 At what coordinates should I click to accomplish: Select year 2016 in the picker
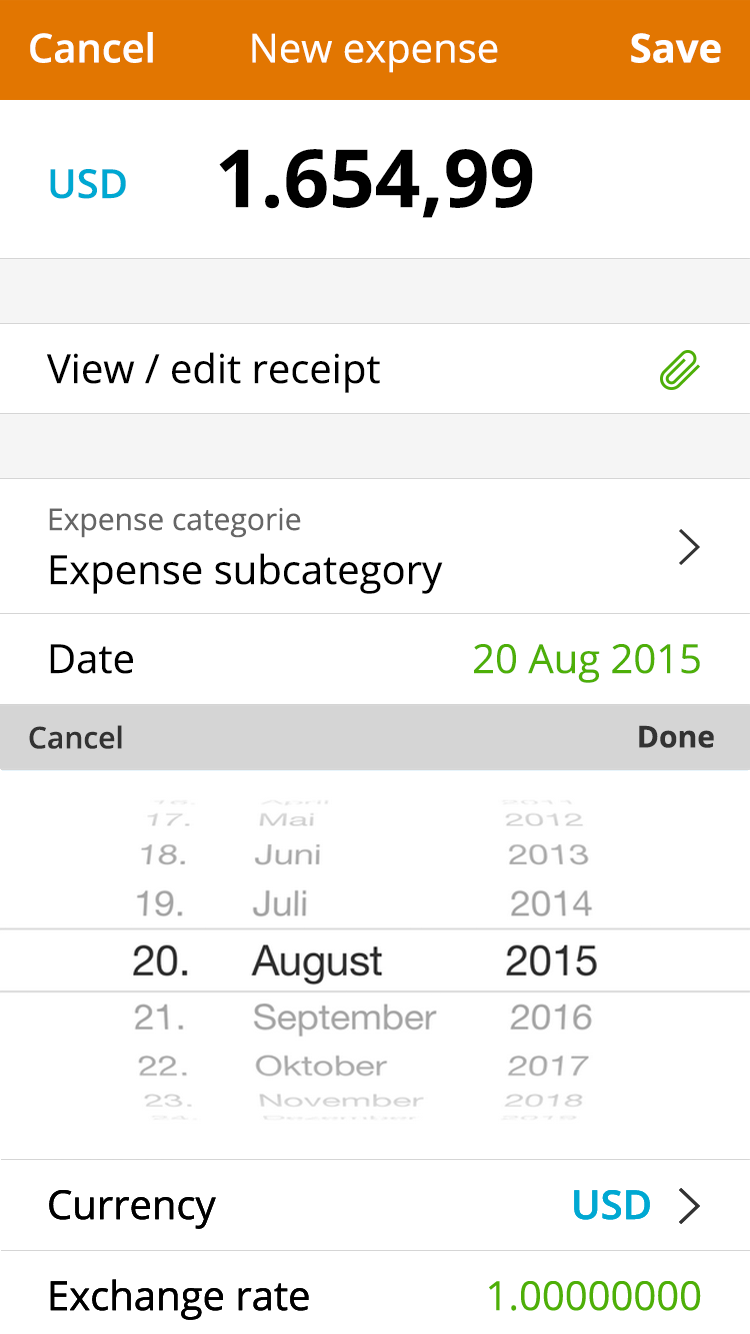click(x=551, y=1018)
